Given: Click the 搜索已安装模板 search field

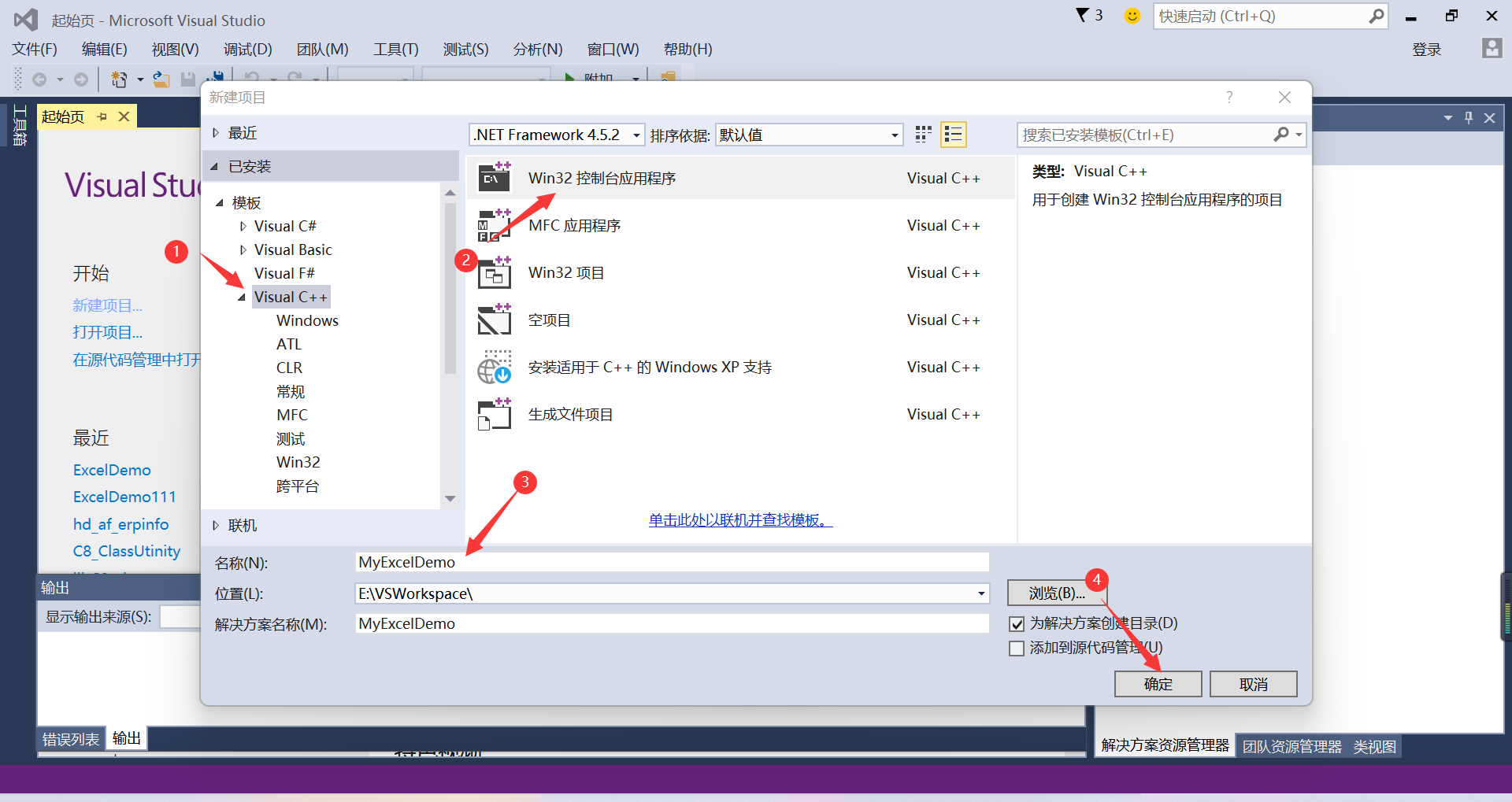Looking at the screenshot, I should [x=1146, y=135].
